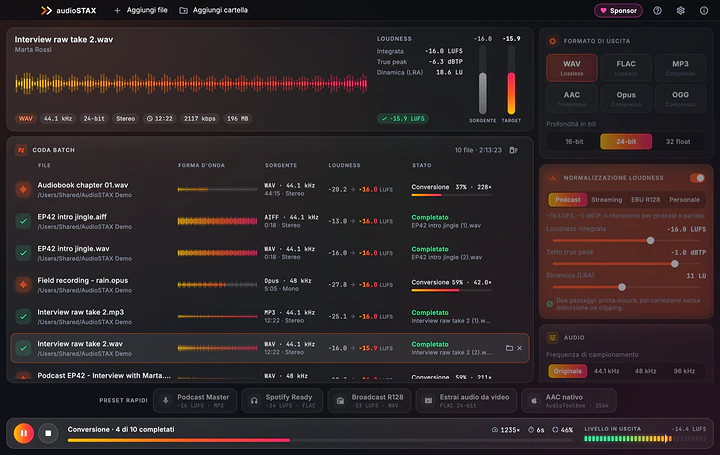Viewport: 720px width, 455px height.
Task: Select the Personale preset tab
Action: (684, 200)
